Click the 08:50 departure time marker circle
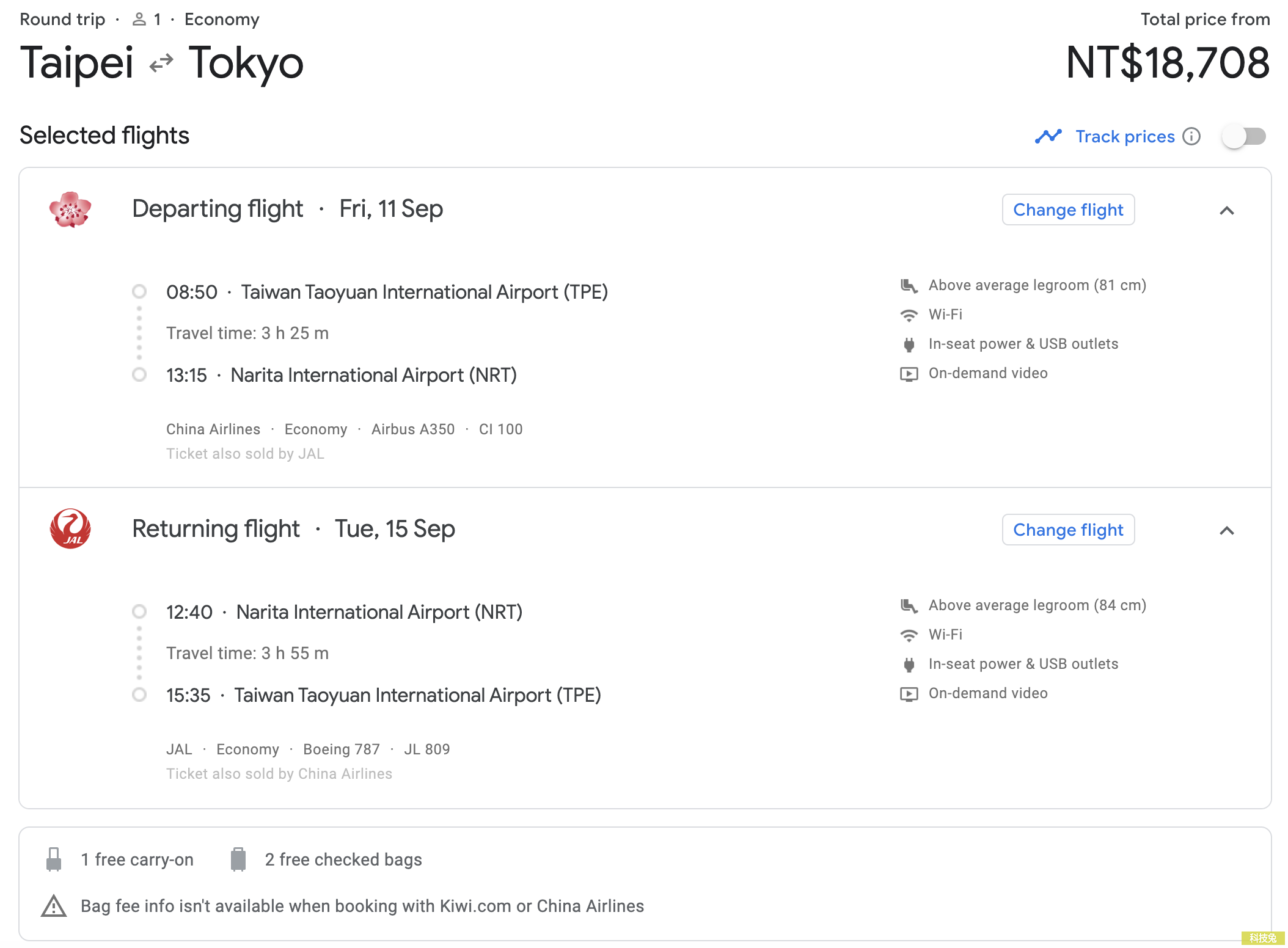The image size is (1288, 948). click(x=139, y=291)
